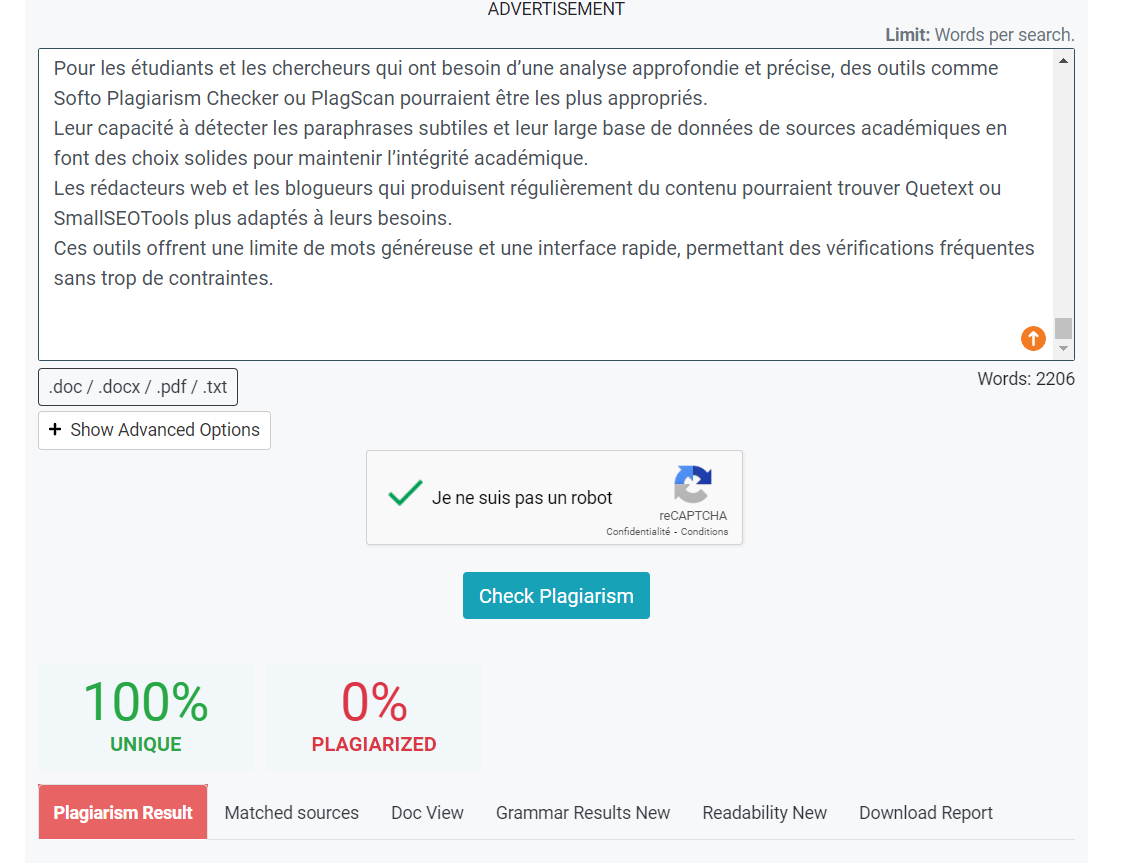1122x863 pixels.
Task: Click the Check Plagiarism button
Action: tap(556, 595)
